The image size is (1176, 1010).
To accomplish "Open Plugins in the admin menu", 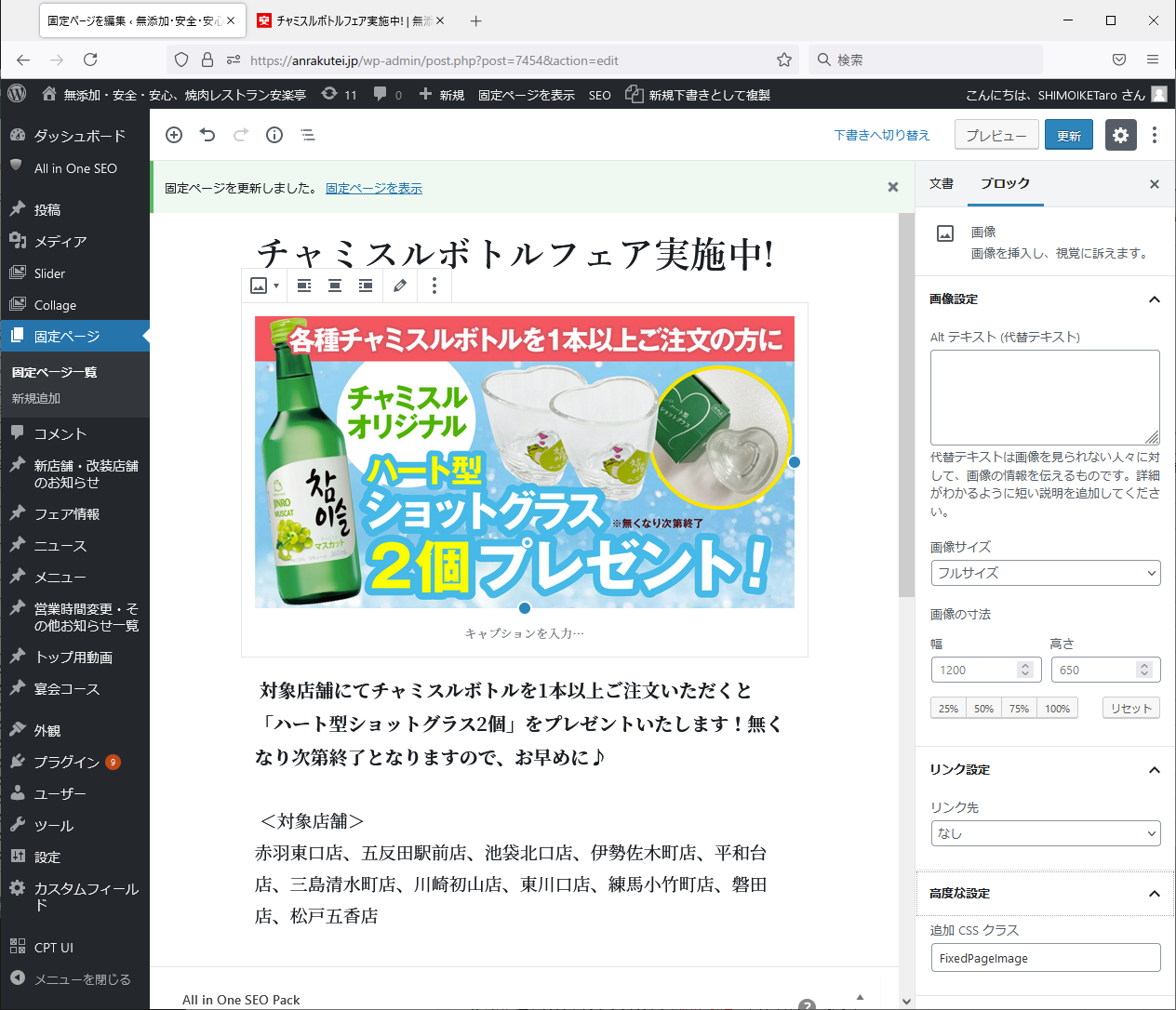I will 66,762.
